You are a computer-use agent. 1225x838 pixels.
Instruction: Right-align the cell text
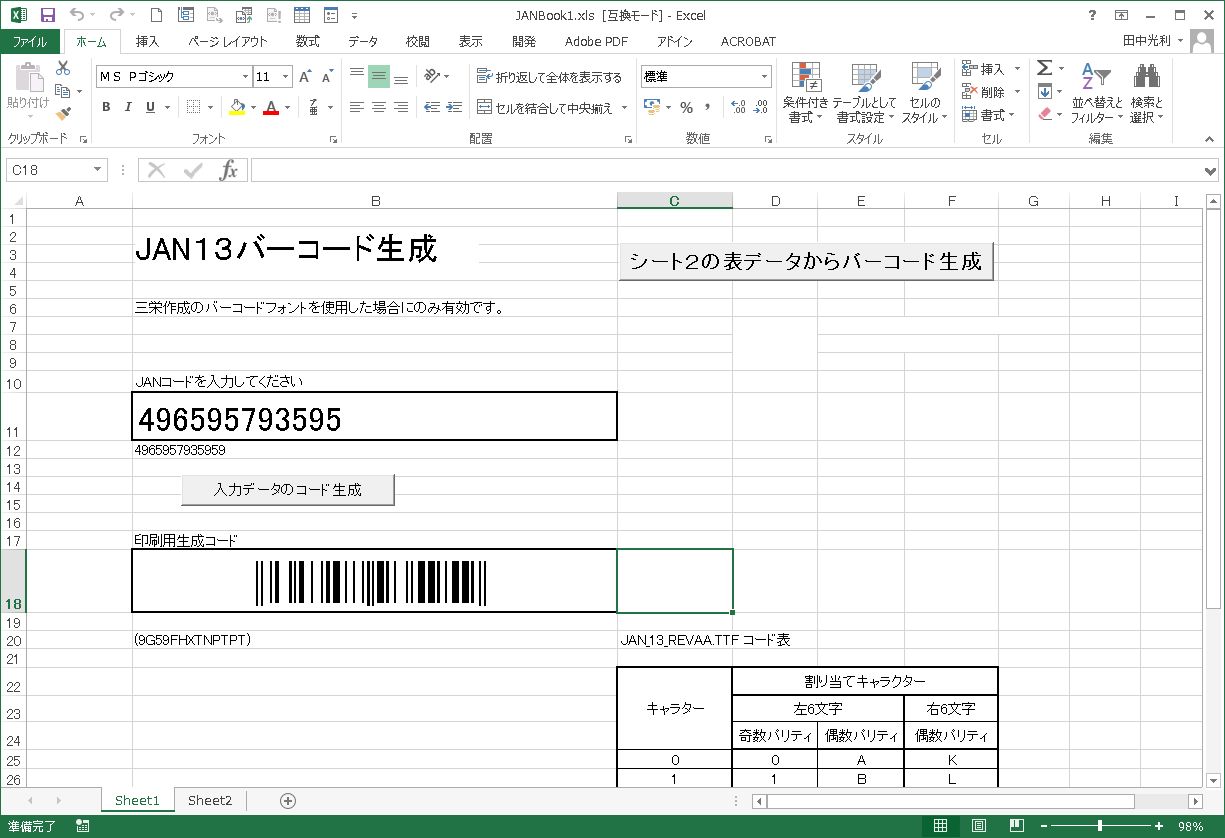(401, 107)
